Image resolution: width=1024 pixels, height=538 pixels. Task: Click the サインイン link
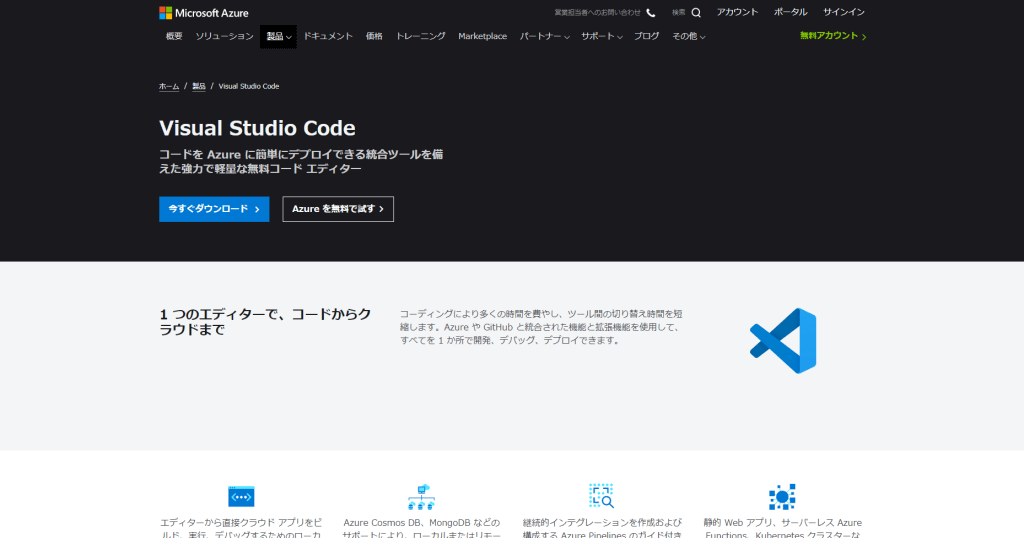(x=844, y=12)
